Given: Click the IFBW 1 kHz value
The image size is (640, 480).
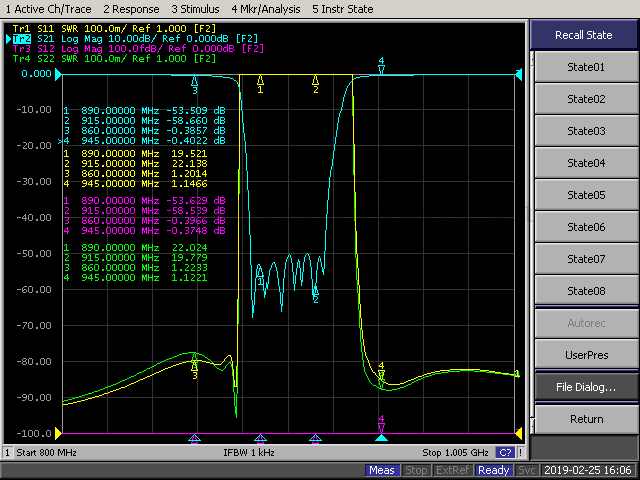Looking at the screenshot, I should 249,453.
